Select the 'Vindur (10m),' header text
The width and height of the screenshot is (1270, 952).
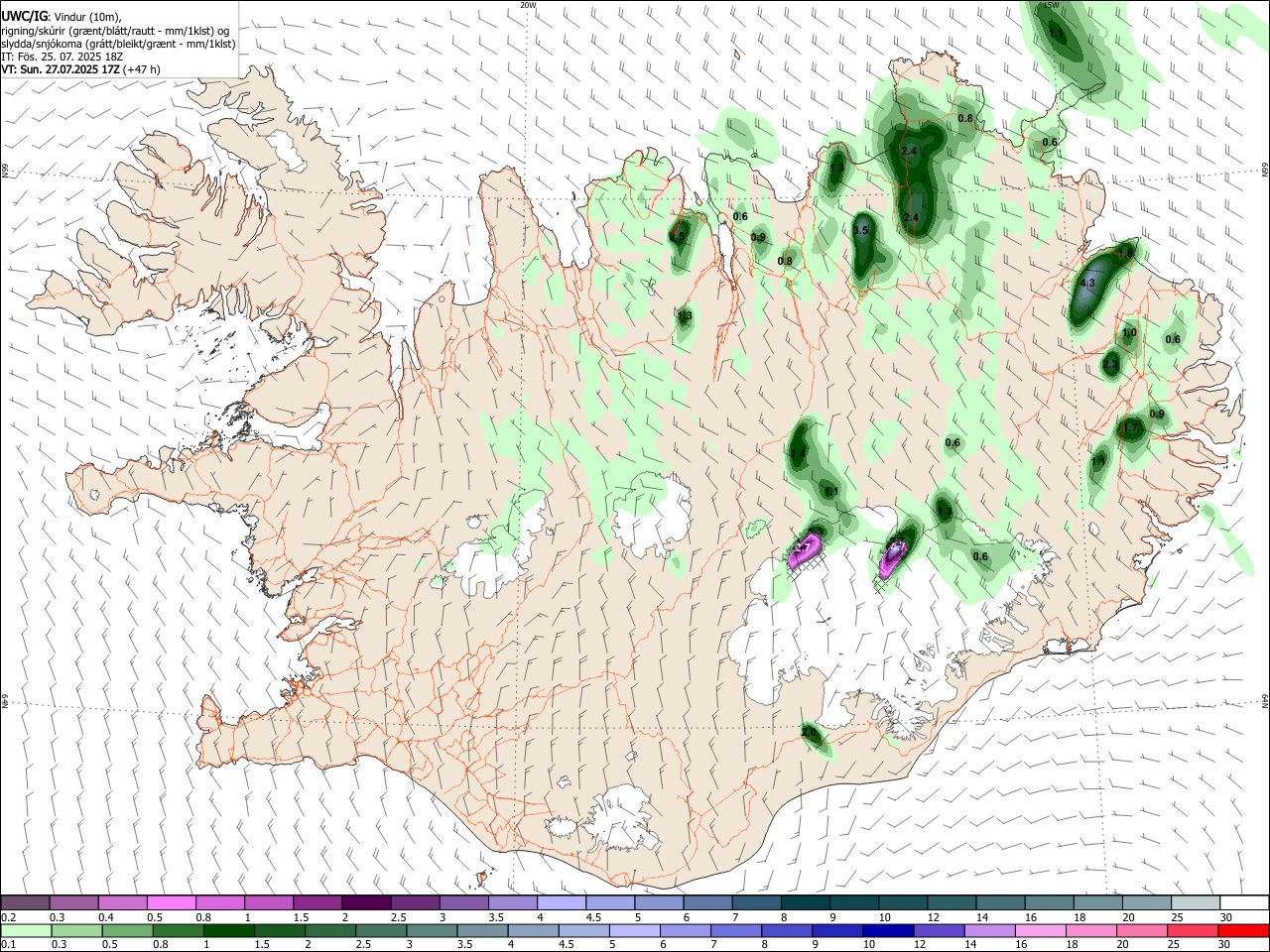pyautogui.click(x=86, y=17)
